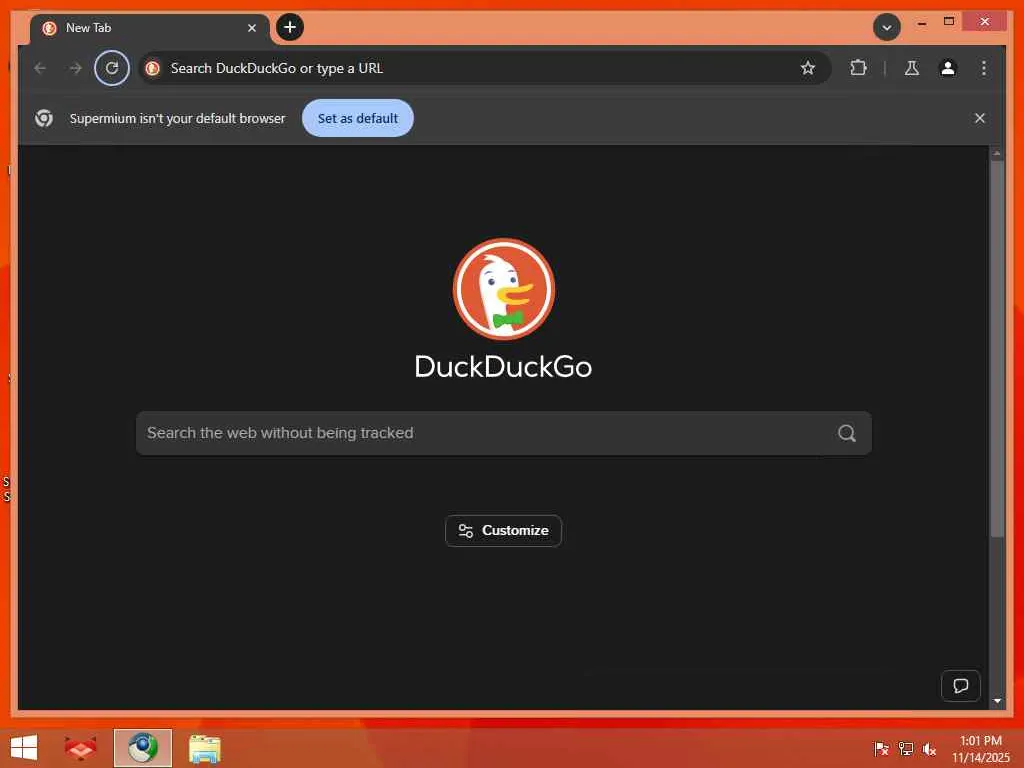Click the page vertical scrollbar thumb

(x=997, y=349)
